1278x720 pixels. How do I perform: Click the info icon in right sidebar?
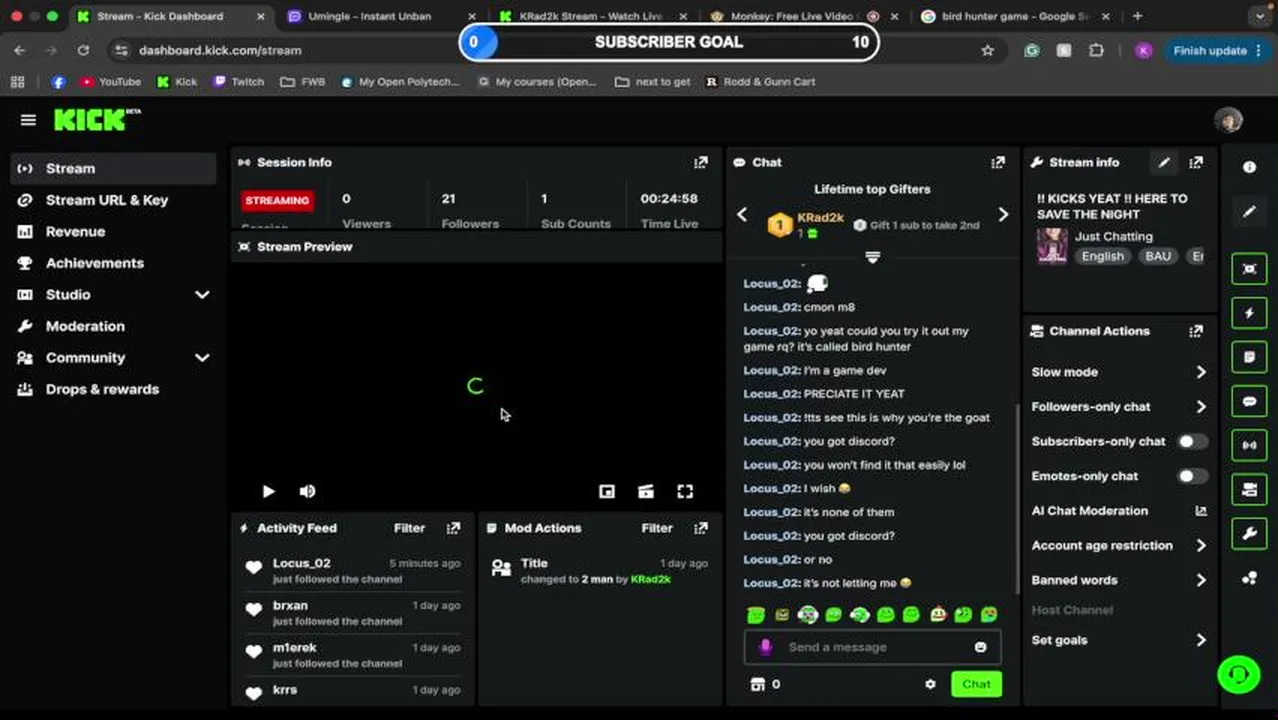[x=1249, y=167]
